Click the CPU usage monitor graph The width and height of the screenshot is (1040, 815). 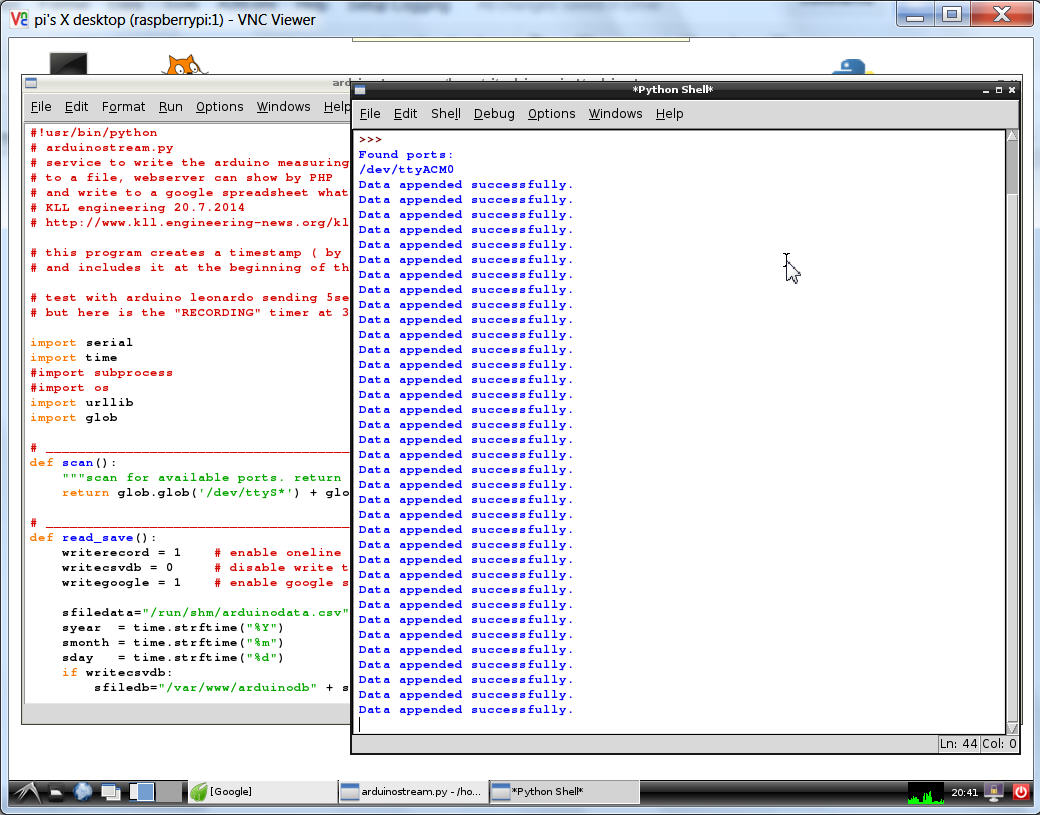925,792
